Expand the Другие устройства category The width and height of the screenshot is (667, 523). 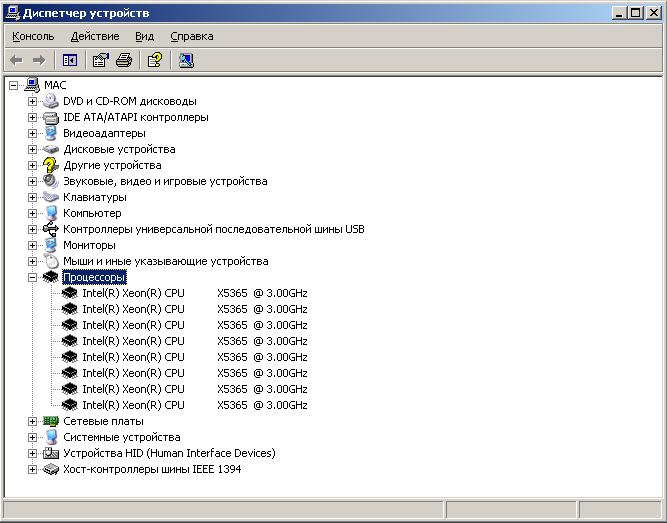click(x=32, y=165)
